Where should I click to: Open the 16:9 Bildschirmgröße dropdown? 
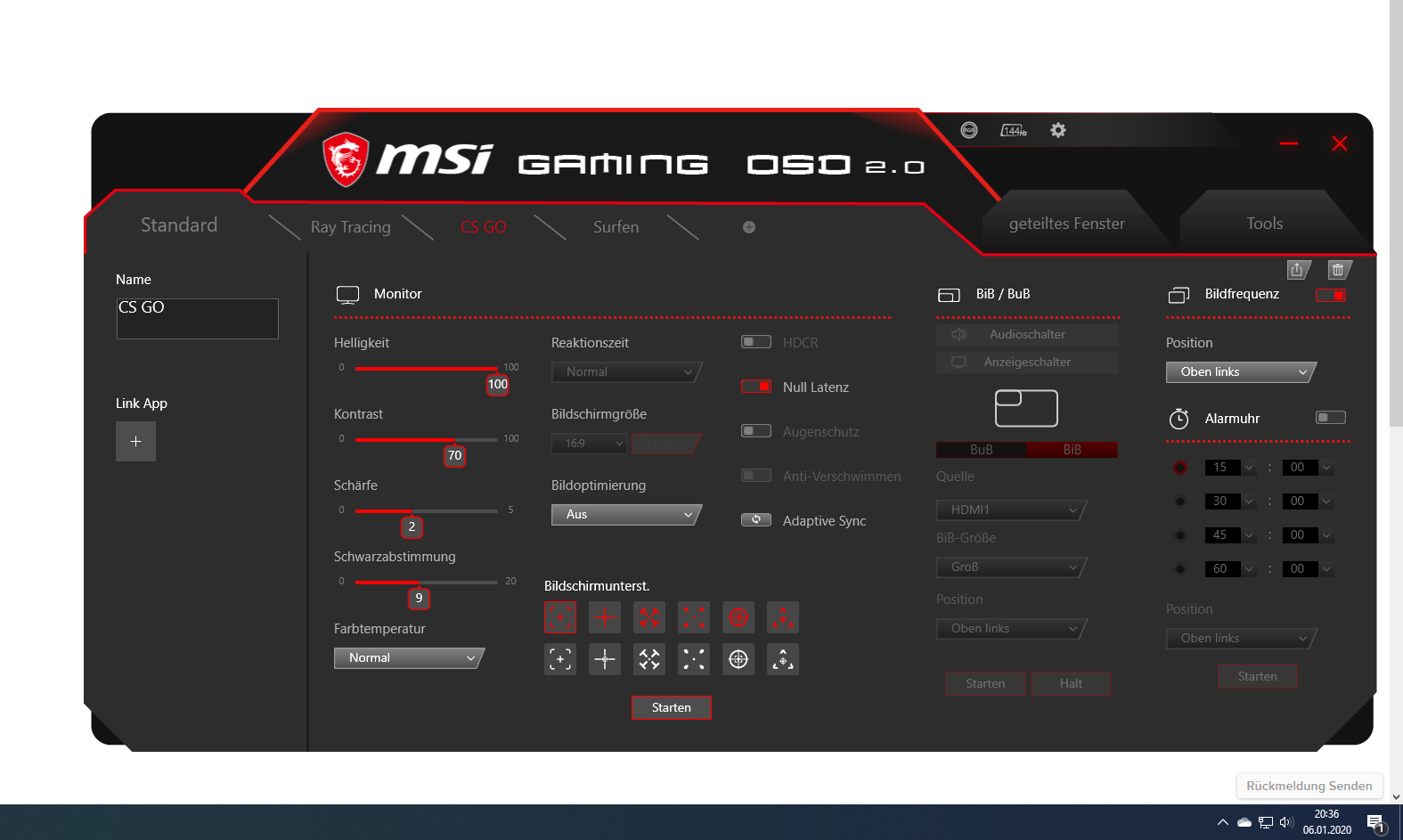[x=590, y=444]
